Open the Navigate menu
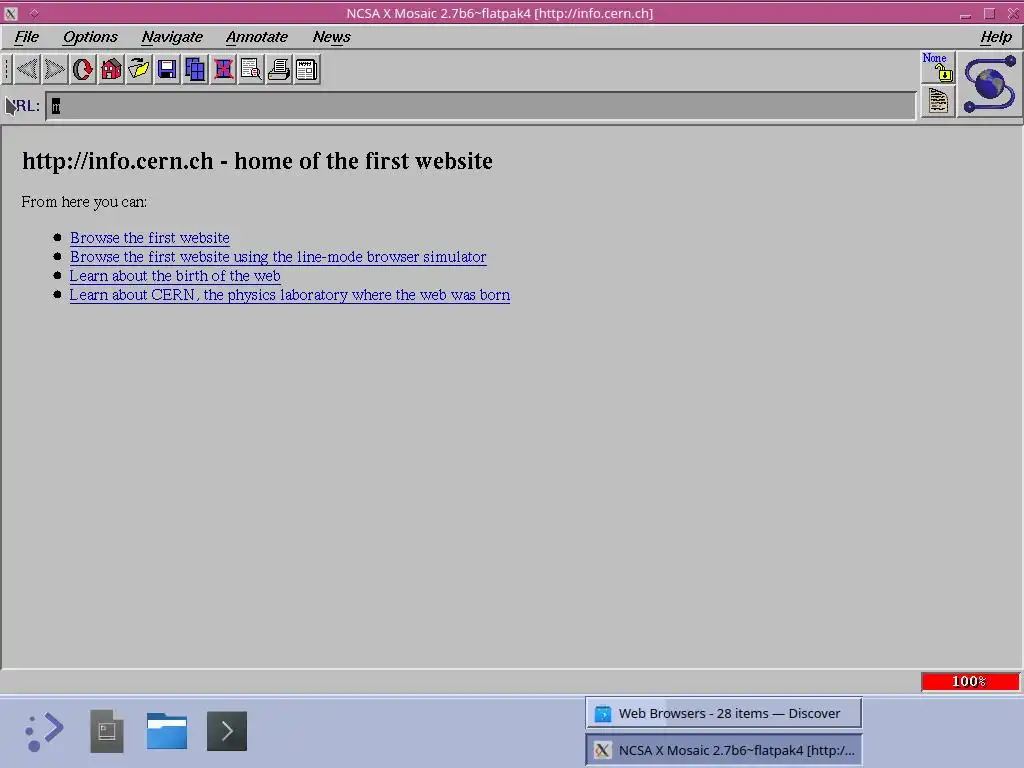This screenshot has width=1024, height=768. pyautogui.click(x=172, y=37)
